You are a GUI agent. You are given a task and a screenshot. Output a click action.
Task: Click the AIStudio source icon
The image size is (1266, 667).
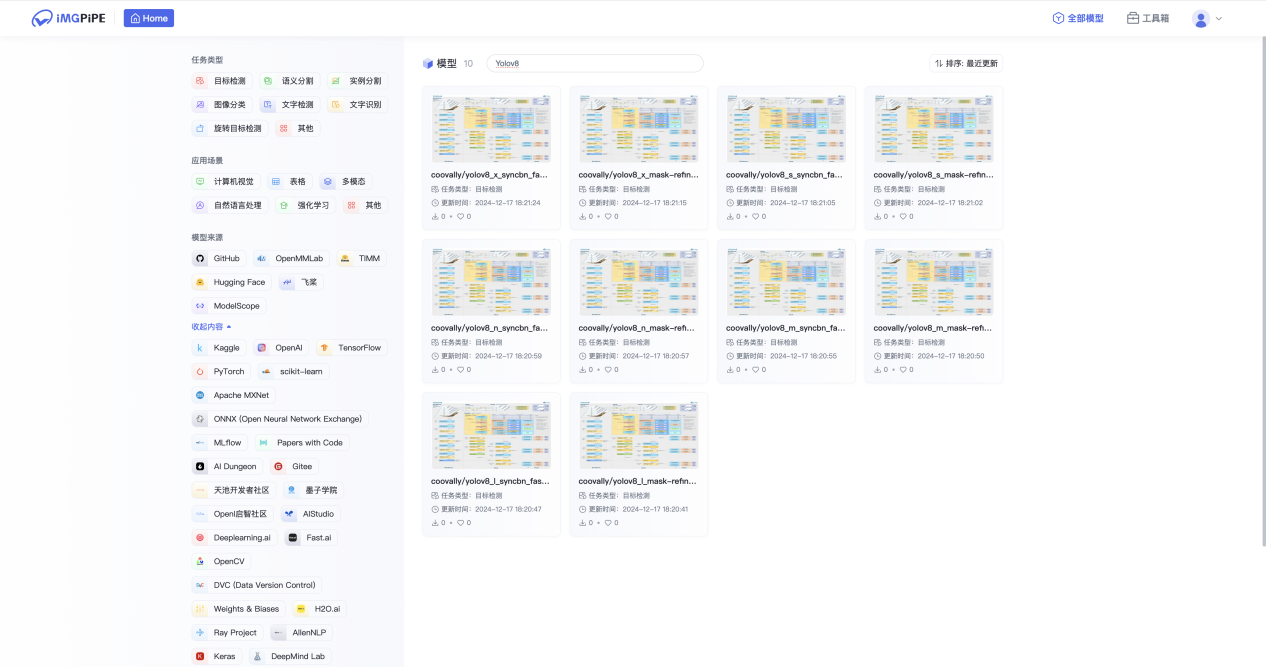pyautogui.click(x=289, y=514)
